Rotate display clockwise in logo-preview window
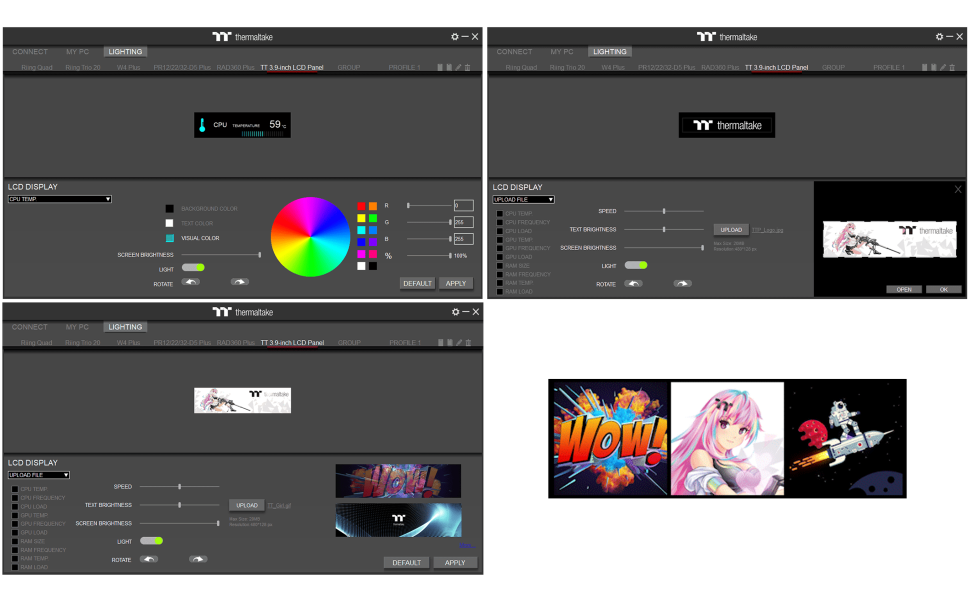This screenshot has height=600, width=970. (682, 284)
